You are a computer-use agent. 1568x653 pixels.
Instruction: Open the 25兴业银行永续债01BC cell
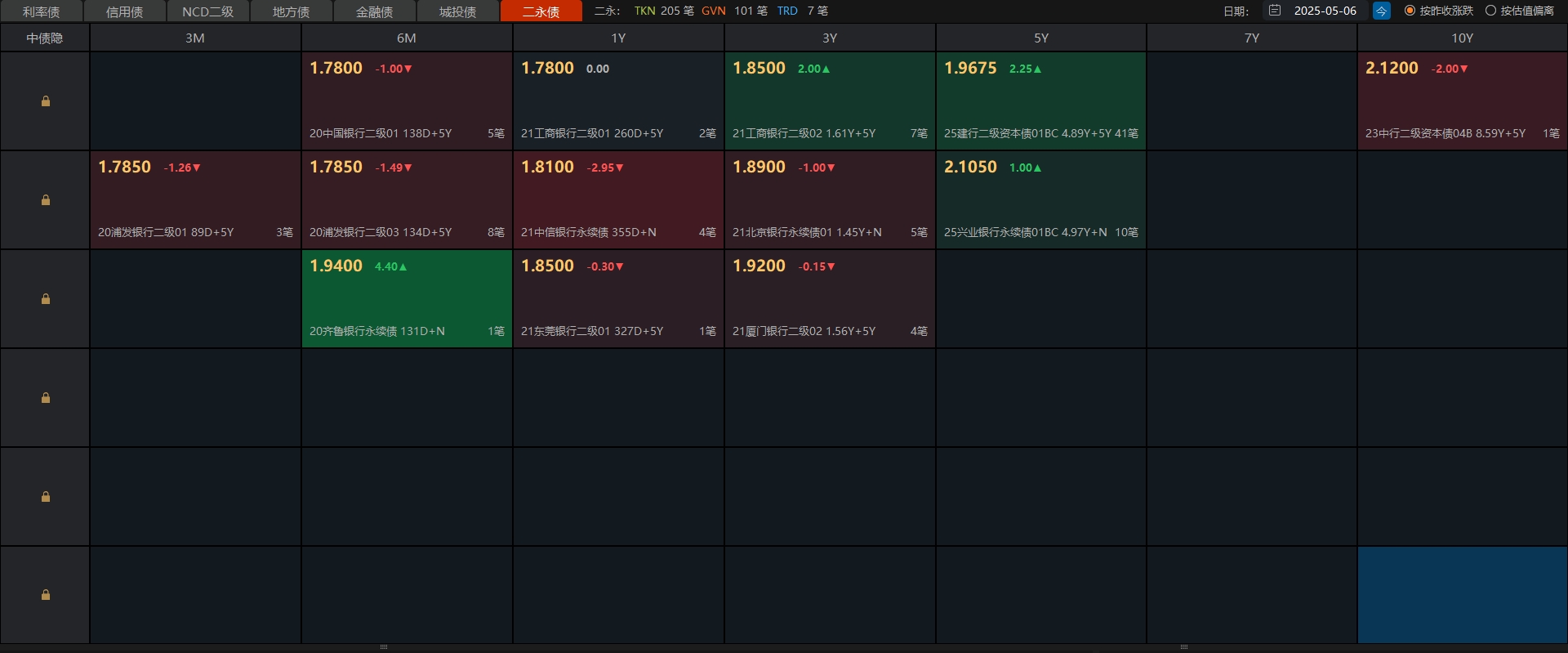click(1041, 200)
